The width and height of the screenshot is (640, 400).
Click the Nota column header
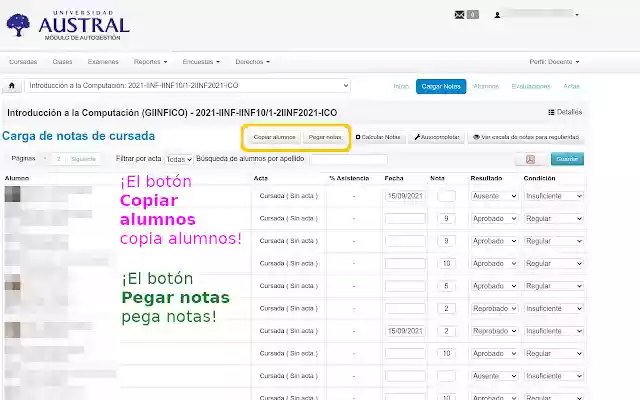437,178
